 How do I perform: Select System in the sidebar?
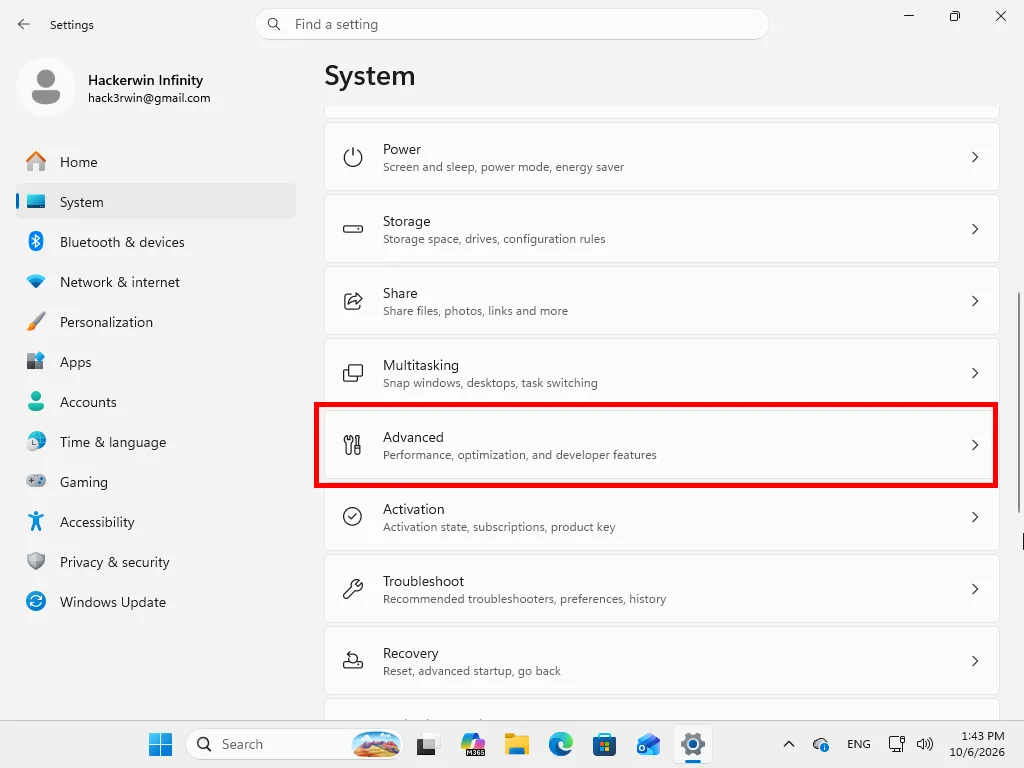coord(156,201)
